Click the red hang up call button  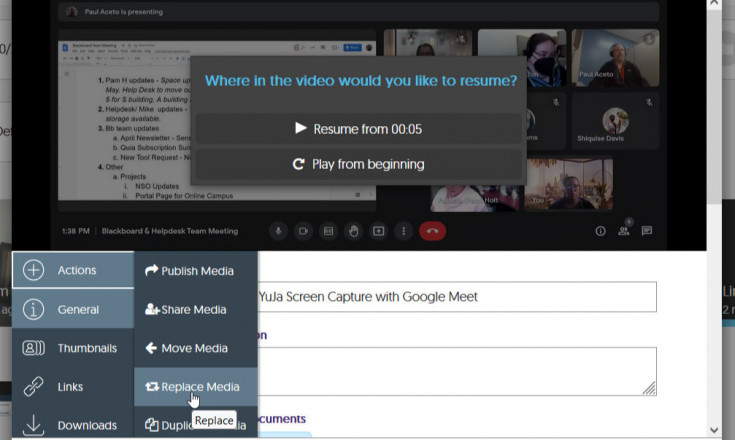pos(432,231)
